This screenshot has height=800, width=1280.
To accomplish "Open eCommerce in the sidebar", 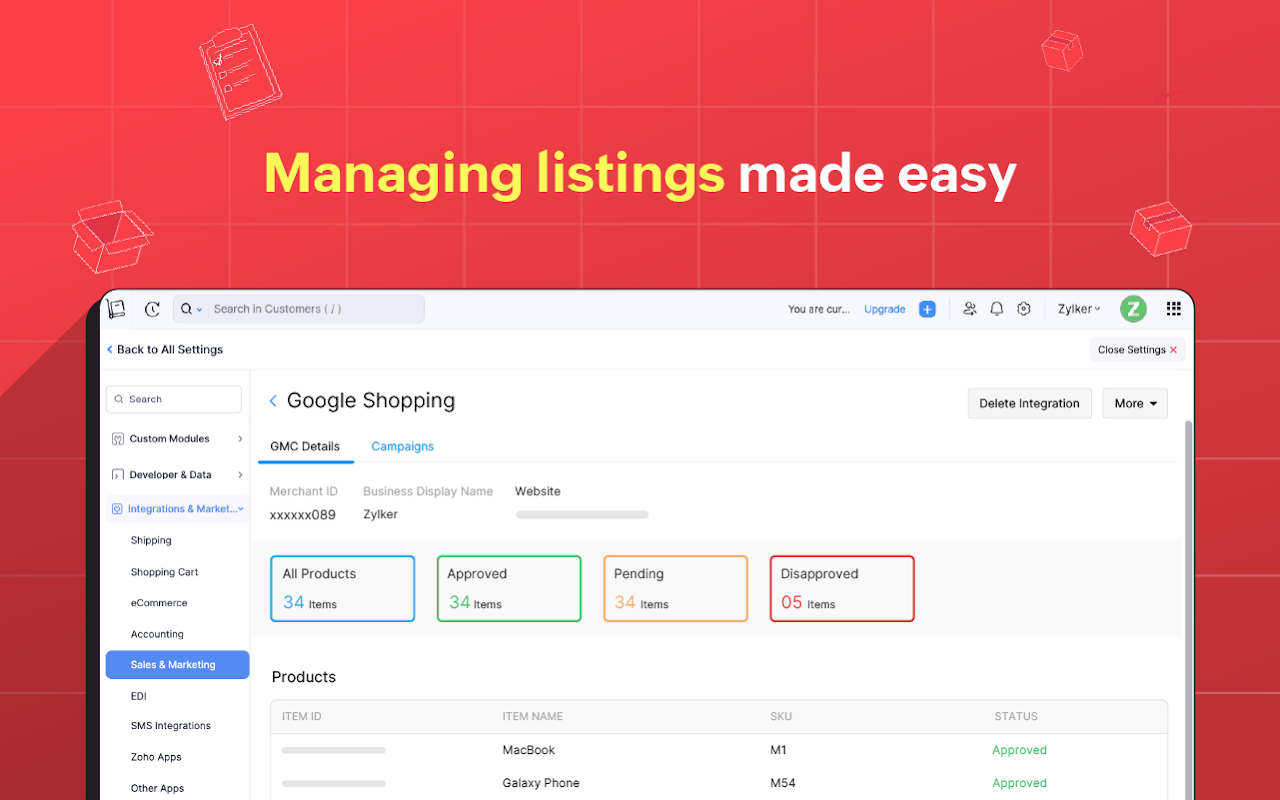I will (x=159, y=603).
